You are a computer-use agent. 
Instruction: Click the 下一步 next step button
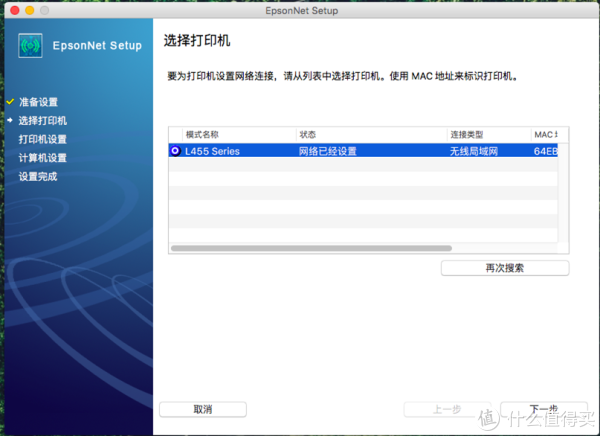coord(544,409)
